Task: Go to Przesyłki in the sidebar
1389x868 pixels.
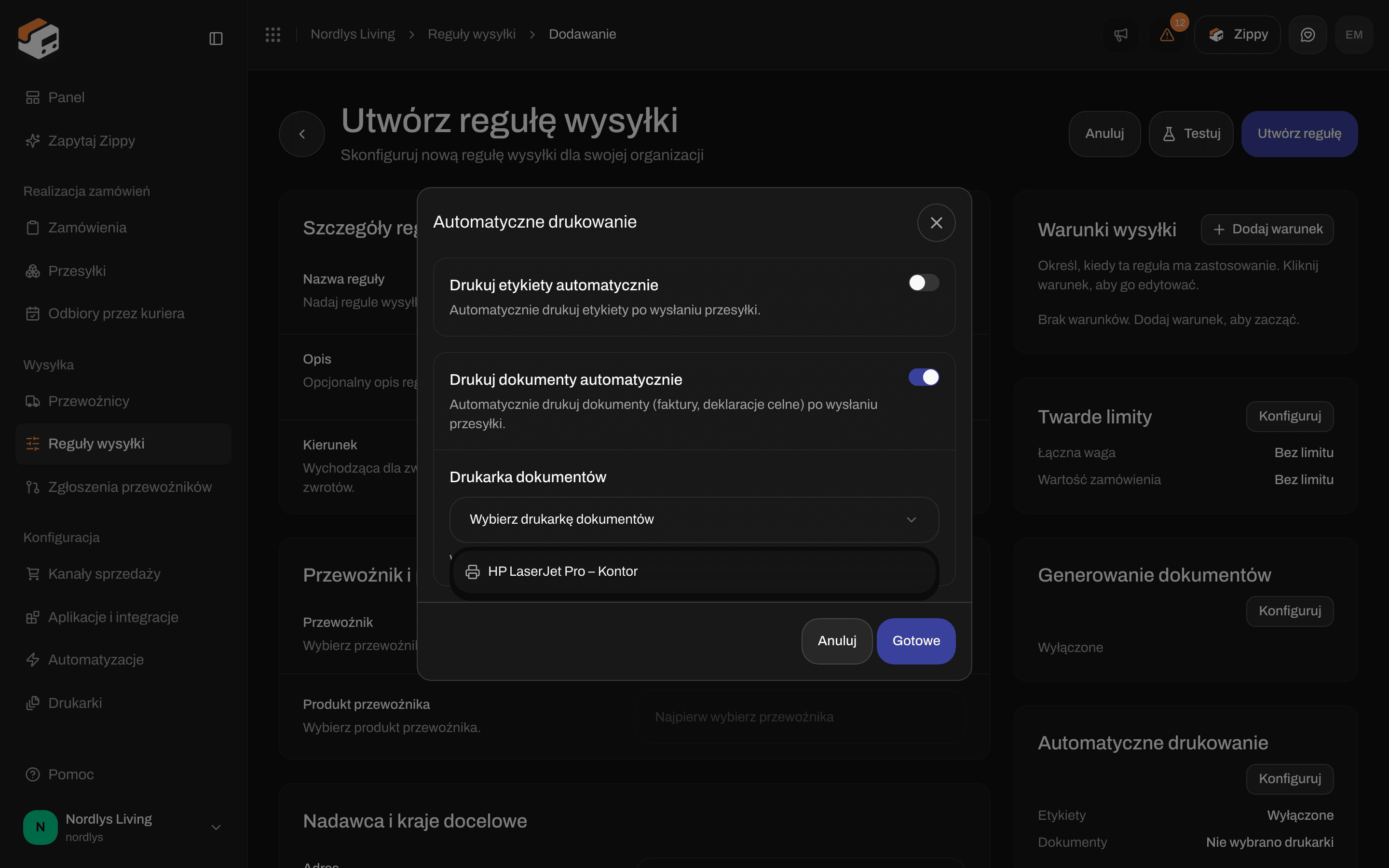Action: 123,271
